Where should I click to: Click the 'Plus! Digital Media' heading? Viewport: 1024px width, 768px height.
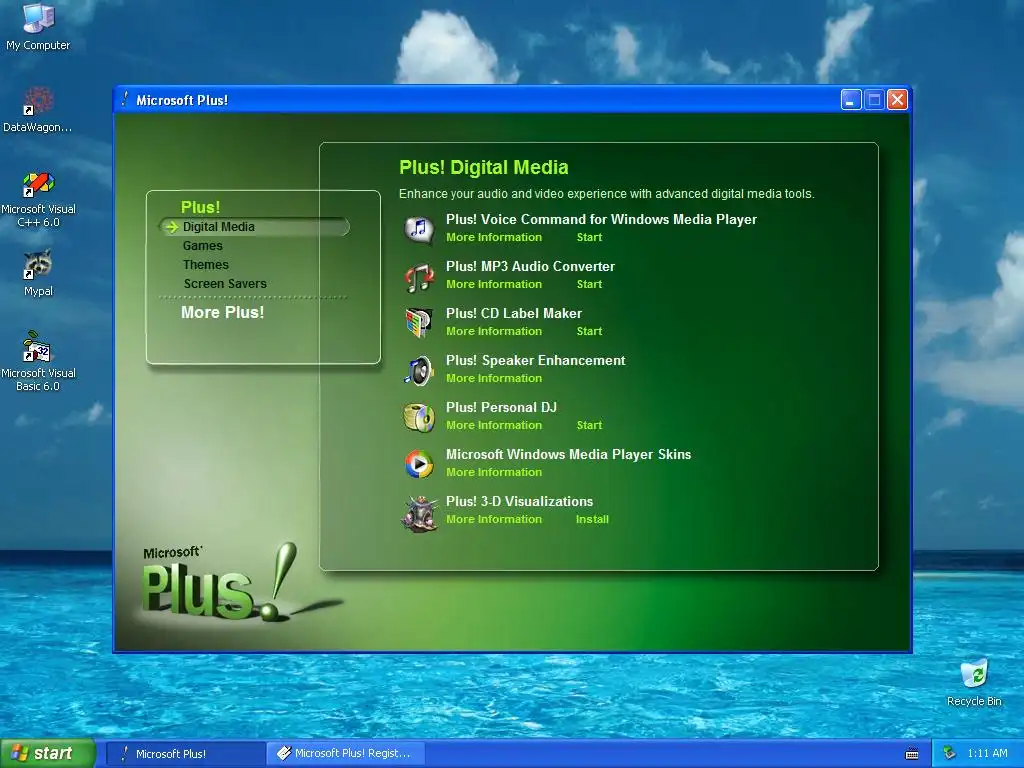484,167
